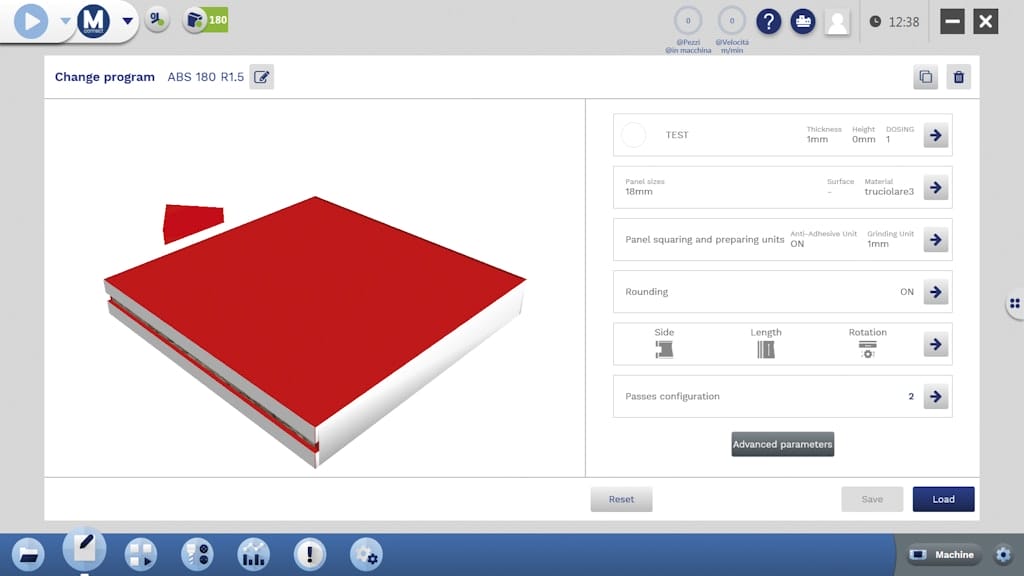This screenshot has height=576, width=1024.
Task: Click the duplicate program icon
Action: point(925,77)
